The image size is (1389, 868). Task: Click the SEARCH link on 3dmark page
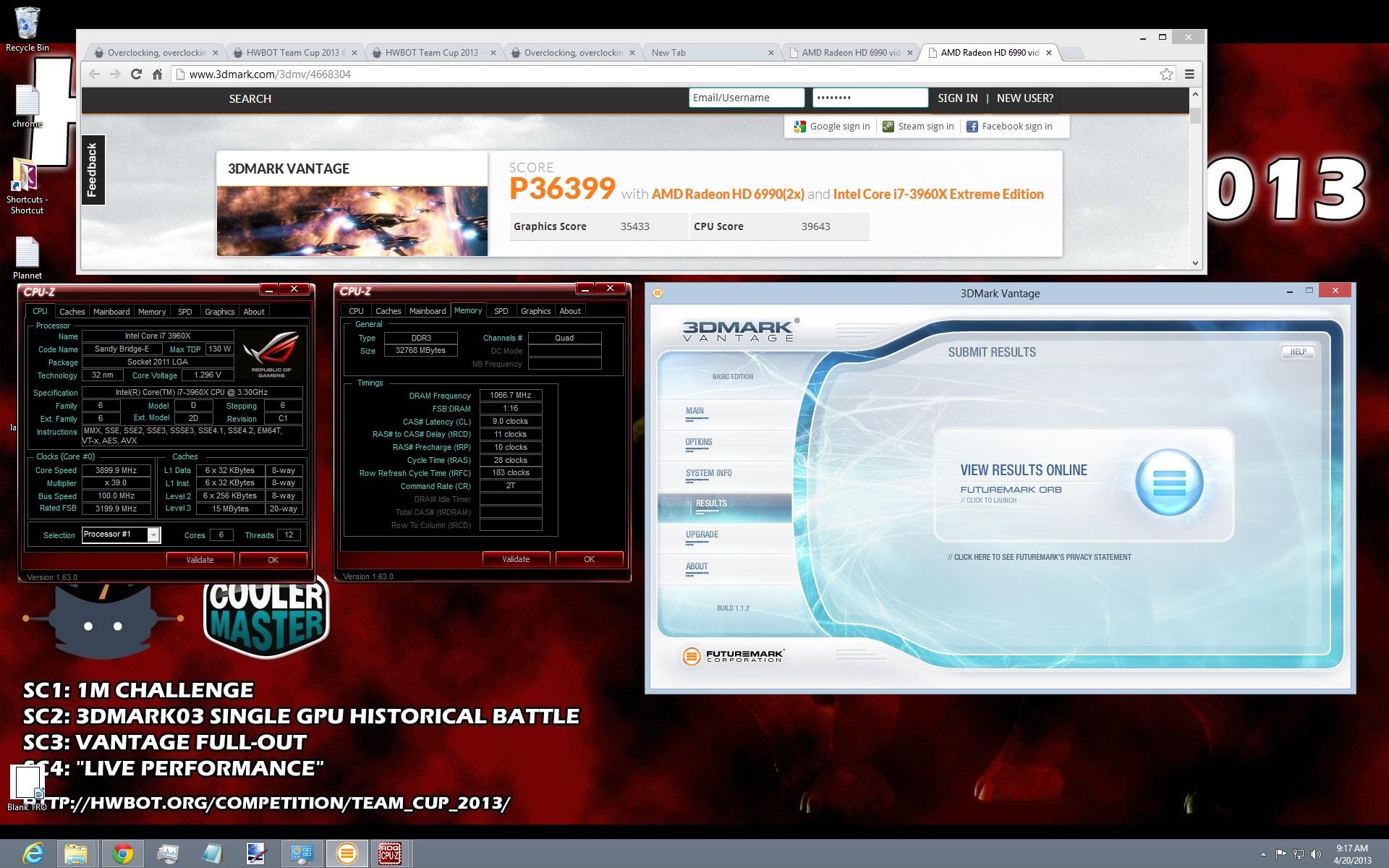coord(250,99)
